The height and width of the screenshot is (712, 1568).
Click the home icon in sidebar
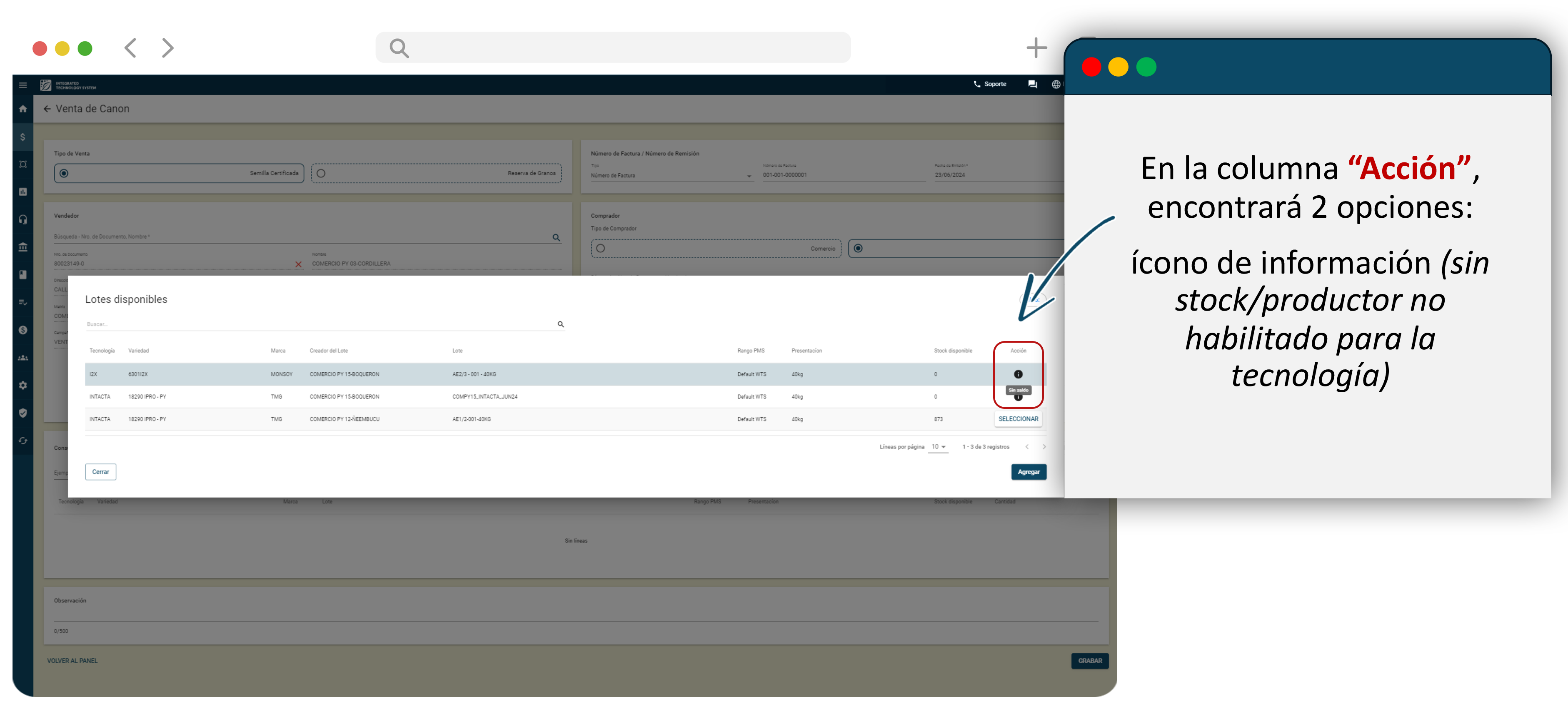22,109
